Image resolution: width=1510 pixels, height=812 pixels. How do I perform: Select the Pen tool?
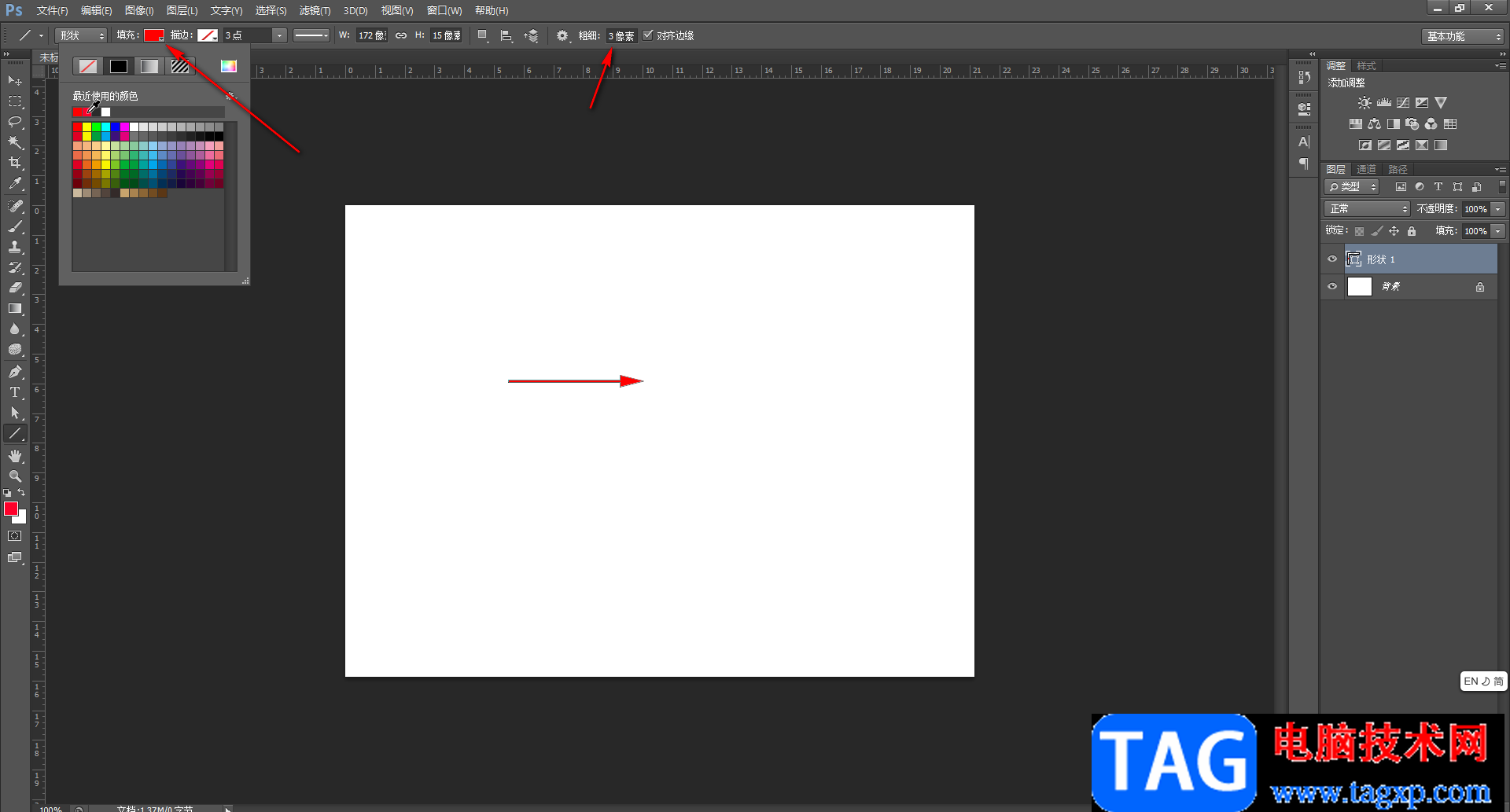point(15,372)
